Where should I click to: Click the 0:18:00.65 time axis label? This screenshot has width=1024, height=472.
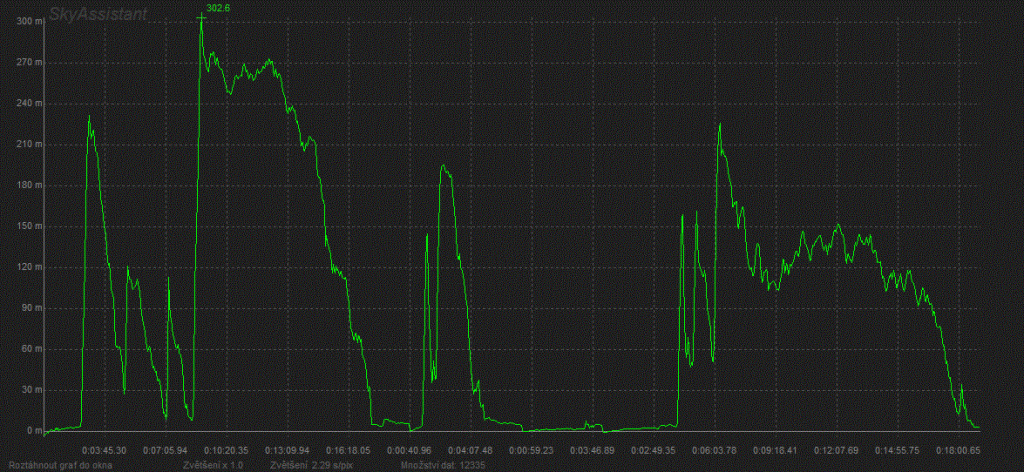959,450
